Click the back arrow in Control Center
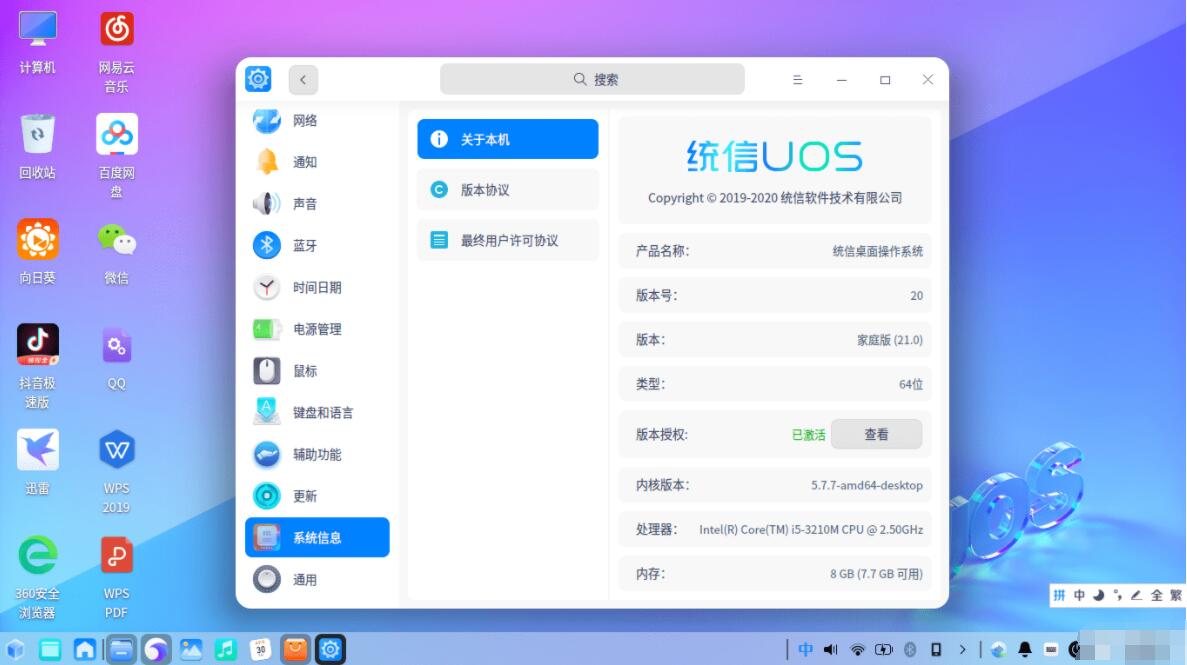 [x=303, y=80]
